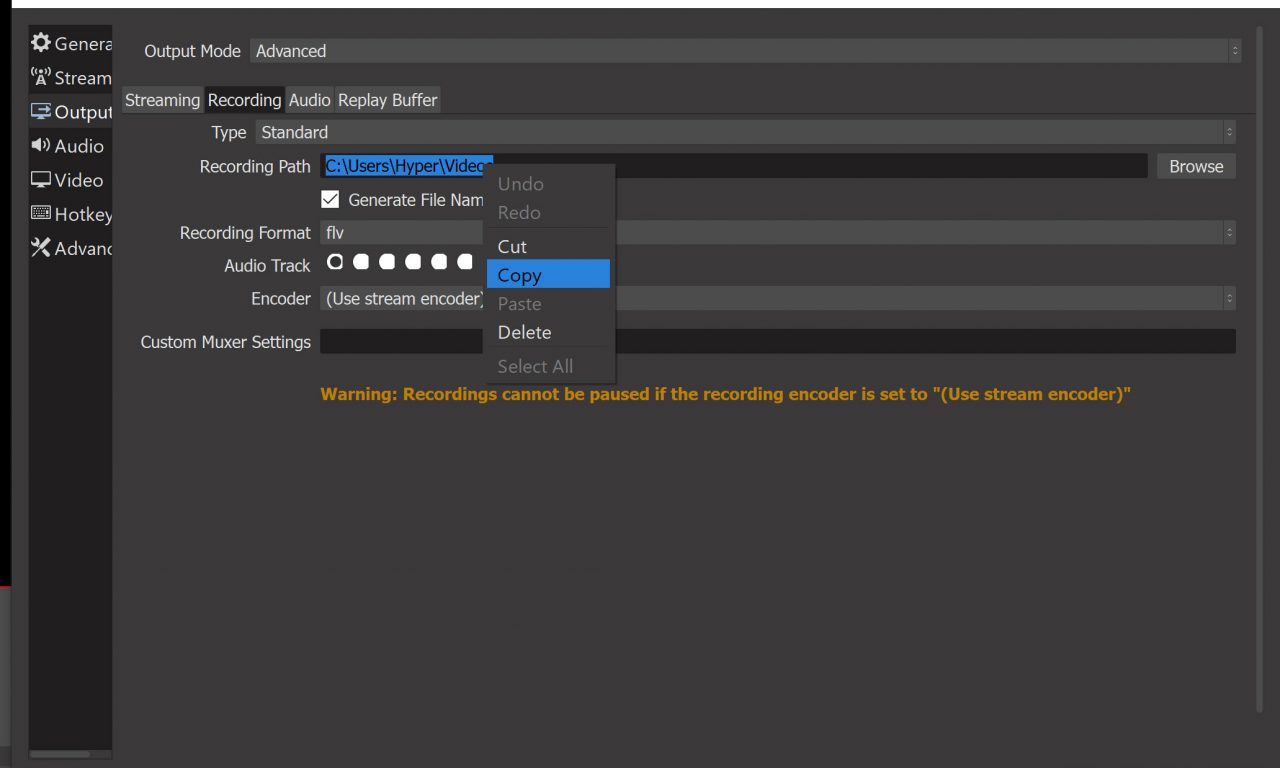
Task: Toggle Generate File Name checkbox
Action: click(x=330, y=200)
